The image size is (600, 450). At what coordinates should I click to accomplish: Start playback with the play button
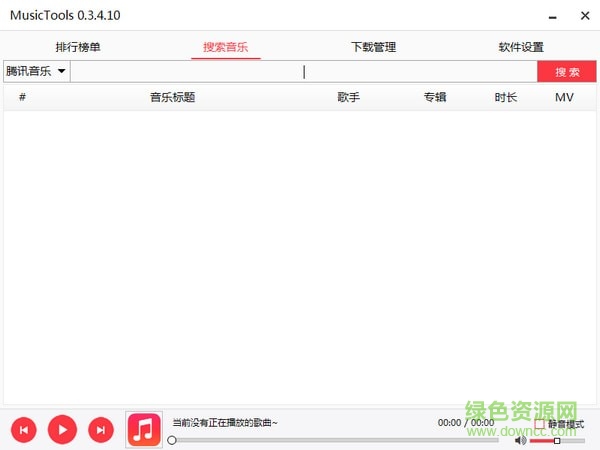(x=62, y=430)
